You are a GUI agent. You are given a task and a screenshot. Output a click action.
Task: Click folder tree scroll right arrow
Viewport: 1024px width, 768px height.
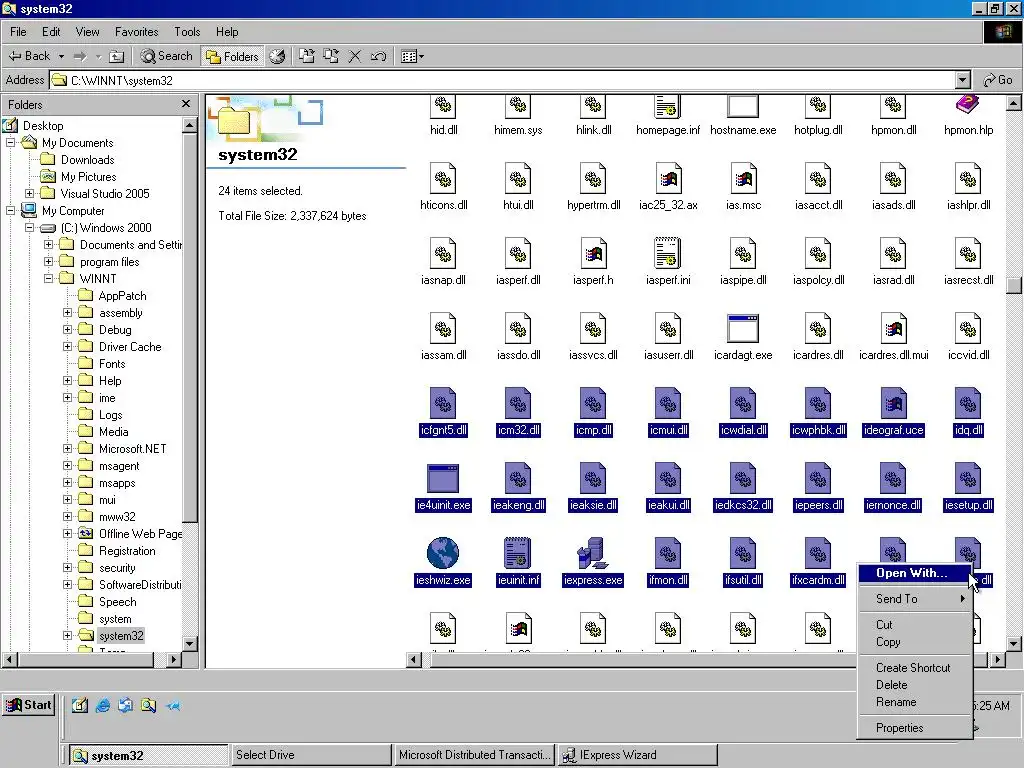(x=173, y=660)
